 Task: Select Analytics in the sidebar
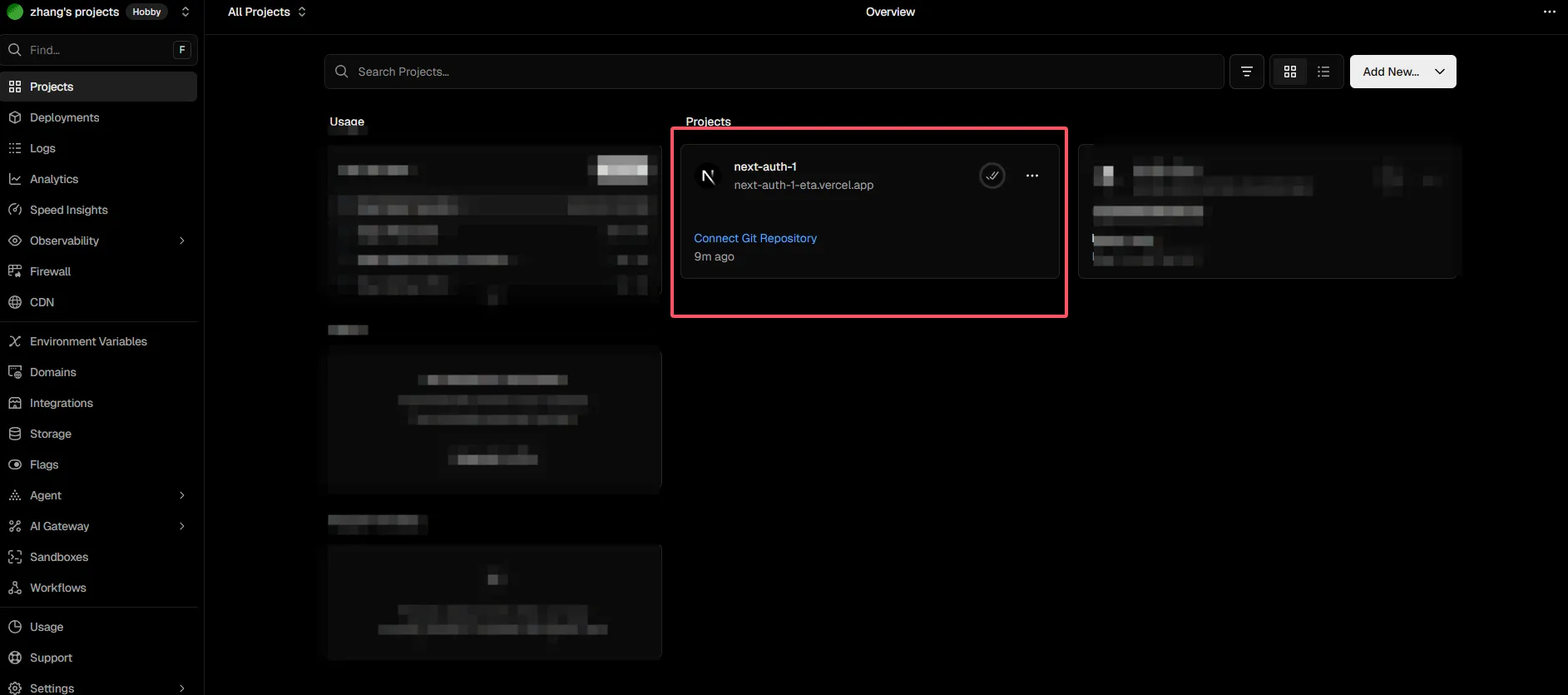(x=98, y=179)
